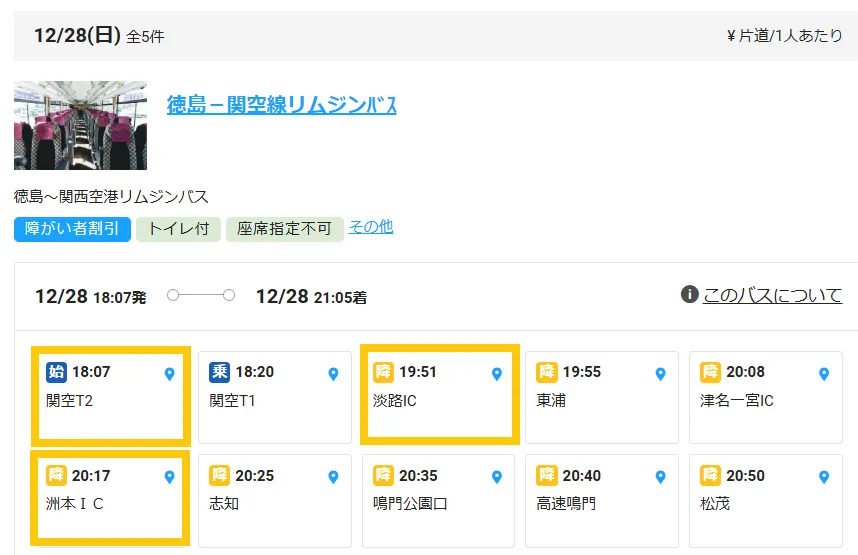Click the その他 link
The width and height of the screenshot is (858, 555).
point(371,227)
